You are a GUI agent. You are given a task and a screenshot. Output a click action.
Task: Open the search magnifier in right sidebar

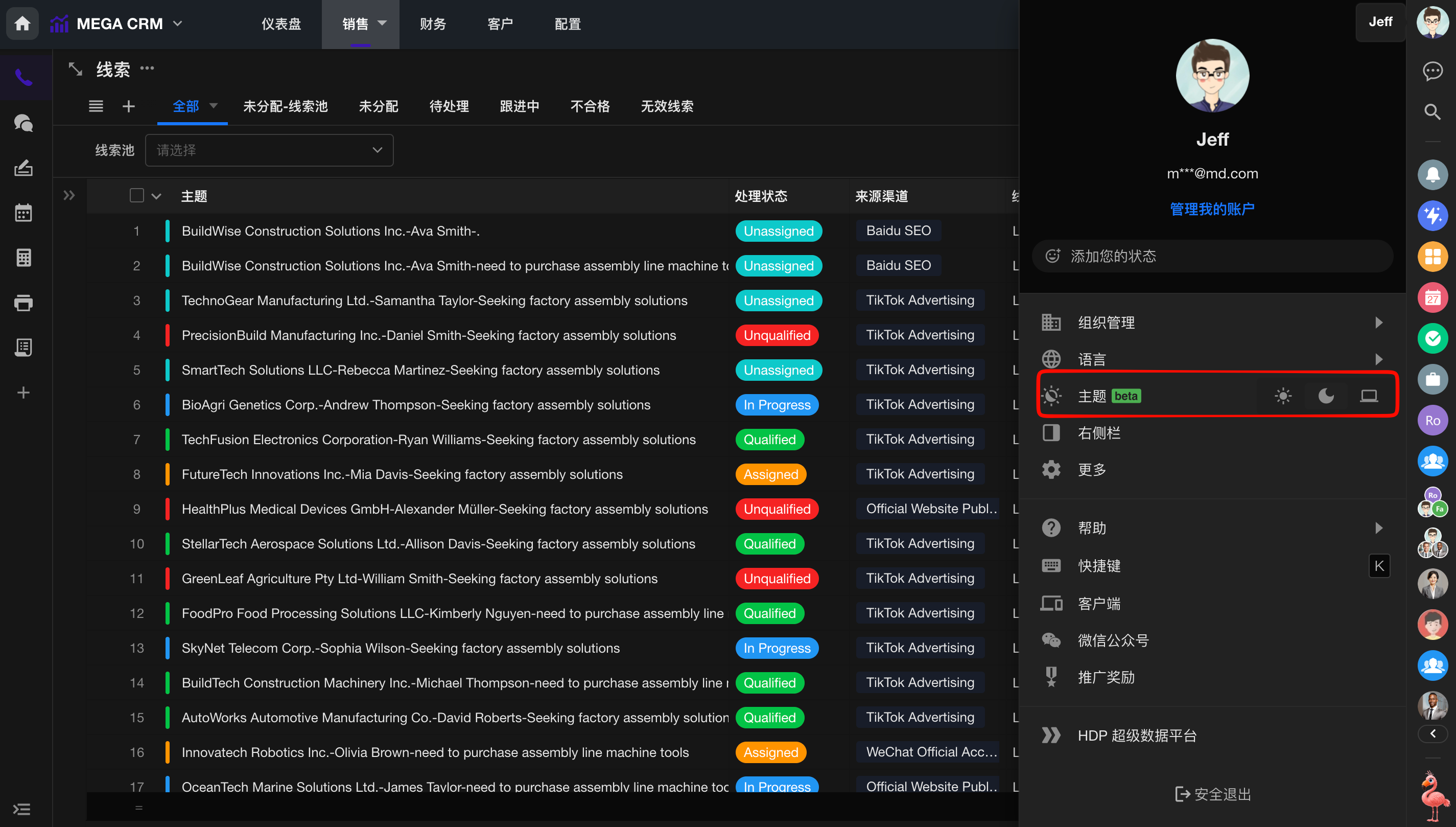[1432, 112]
